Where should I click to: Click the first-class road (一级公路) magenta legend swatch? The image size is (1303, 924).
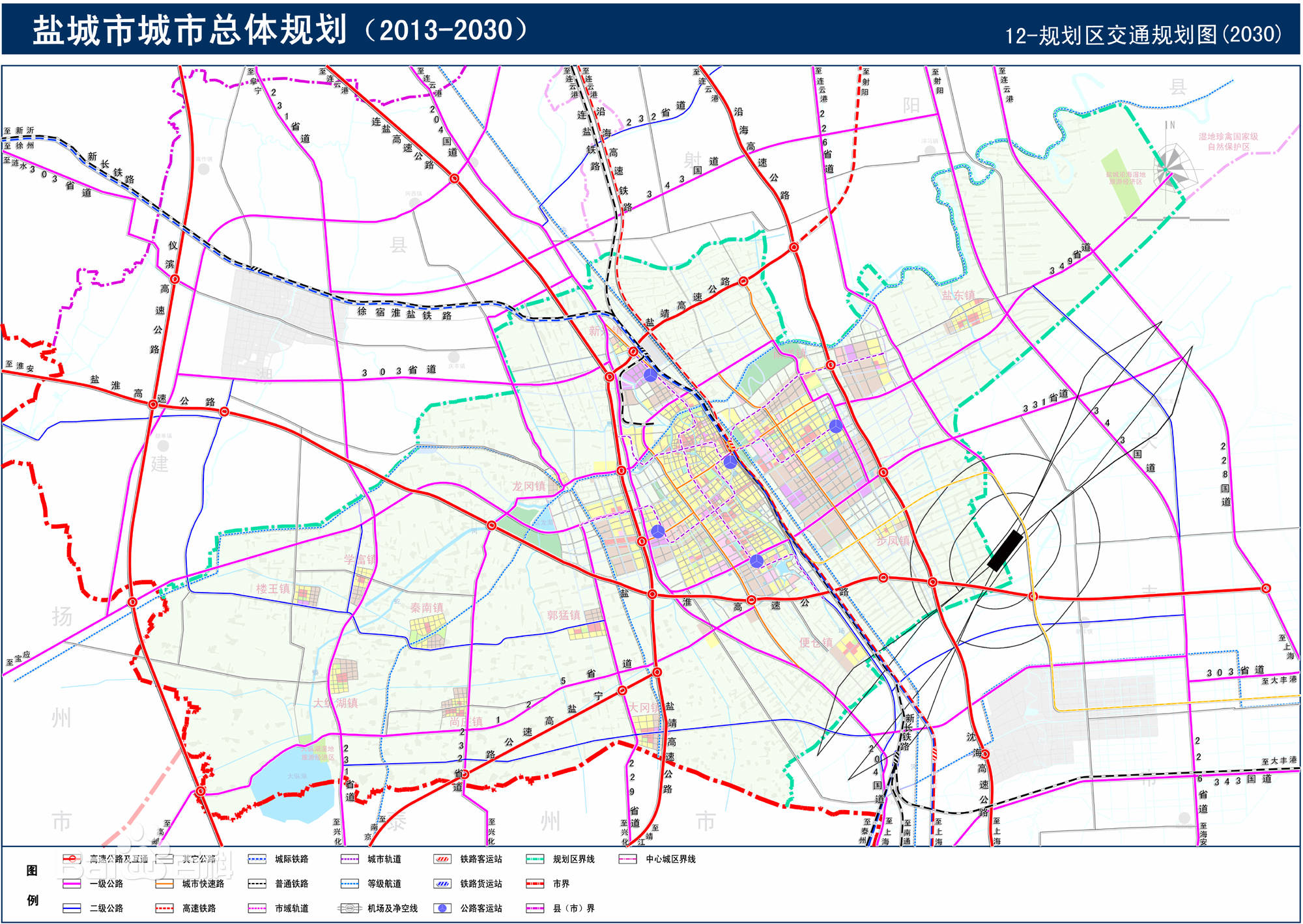[72, 884]
